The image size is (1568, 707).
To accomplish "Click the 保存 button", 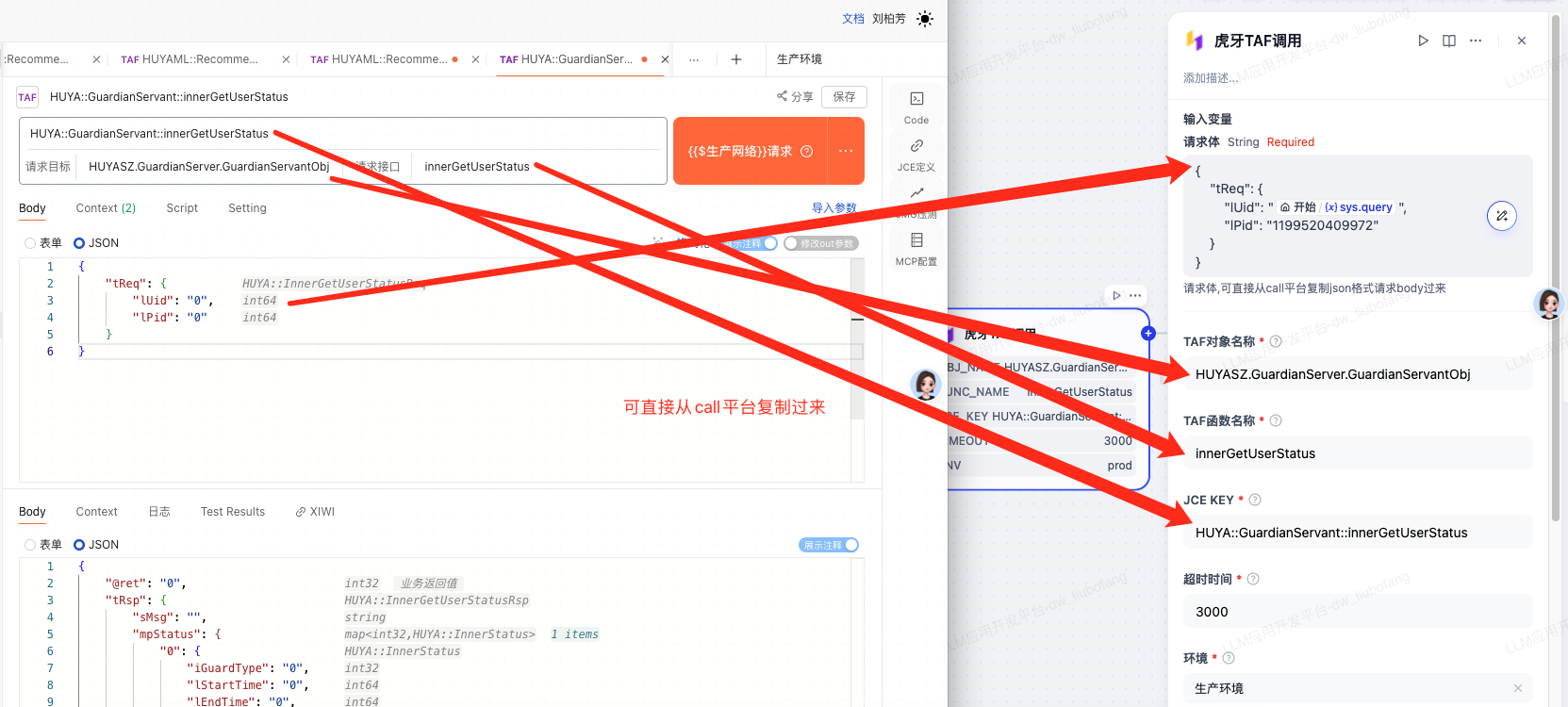I will tap(844, 97).
